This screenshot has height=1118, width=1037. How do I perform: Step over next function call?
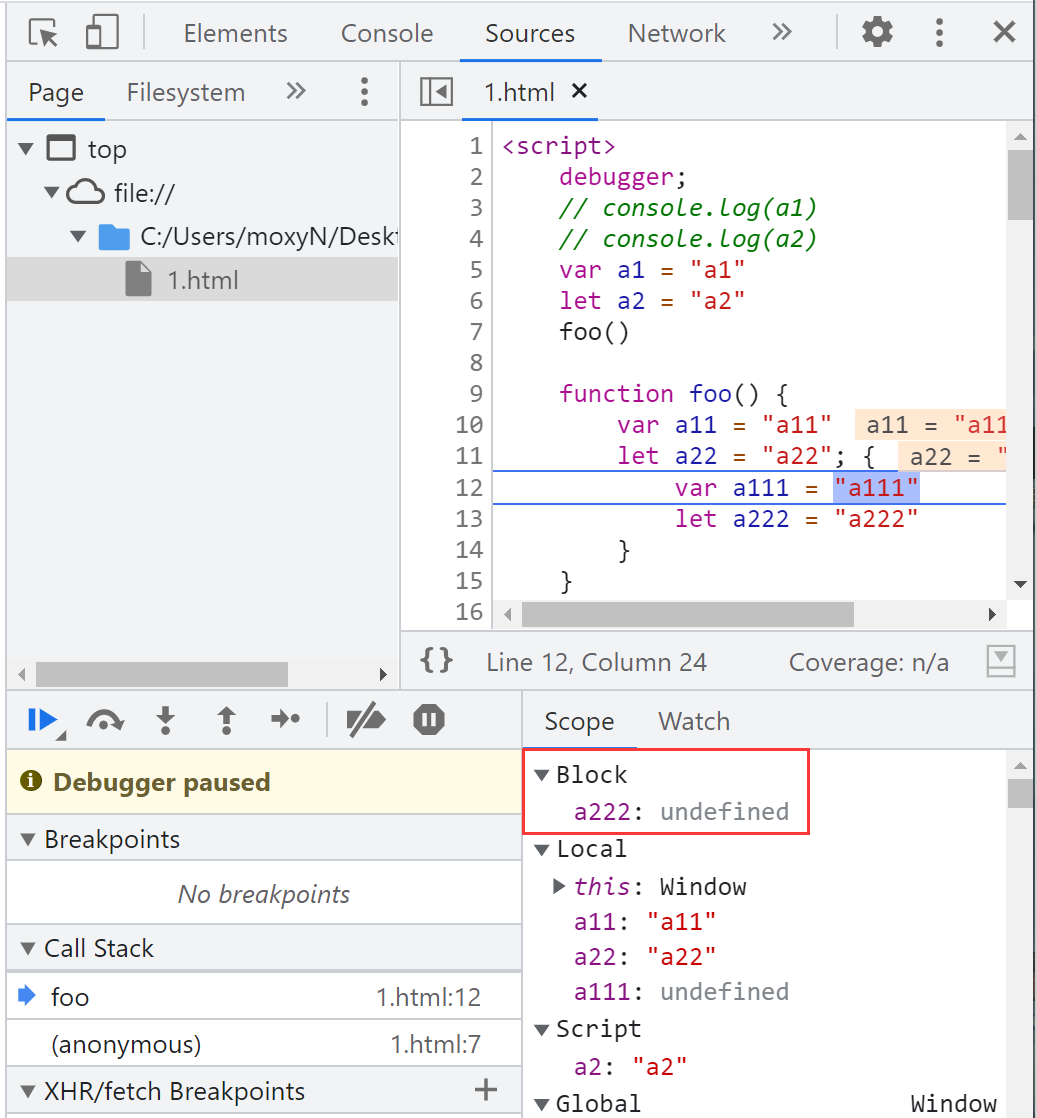(x=104, y=720)
